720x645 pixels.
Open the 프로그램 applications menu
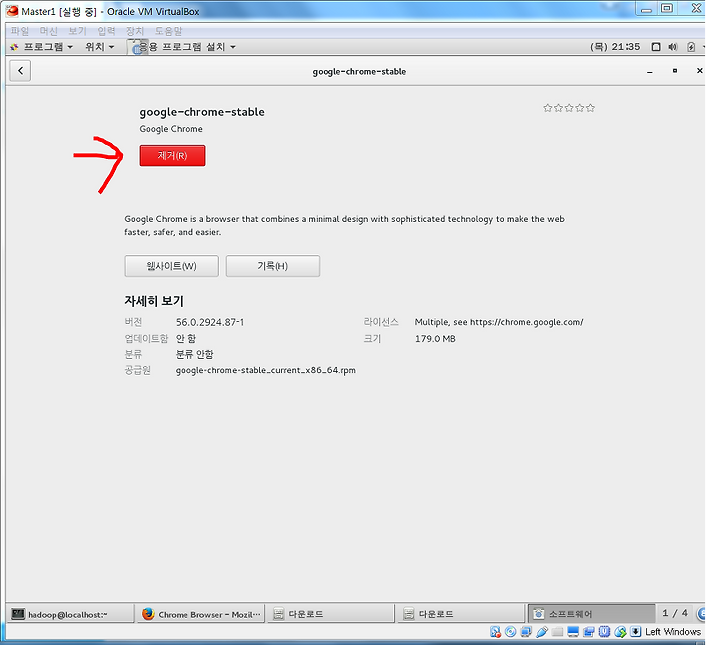pyautogui.click(x=41, y=47)
